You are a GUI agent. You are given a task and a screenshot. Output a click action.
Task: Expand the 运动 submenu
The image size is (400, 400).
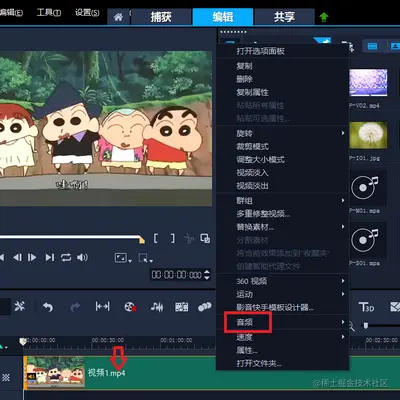282,294
